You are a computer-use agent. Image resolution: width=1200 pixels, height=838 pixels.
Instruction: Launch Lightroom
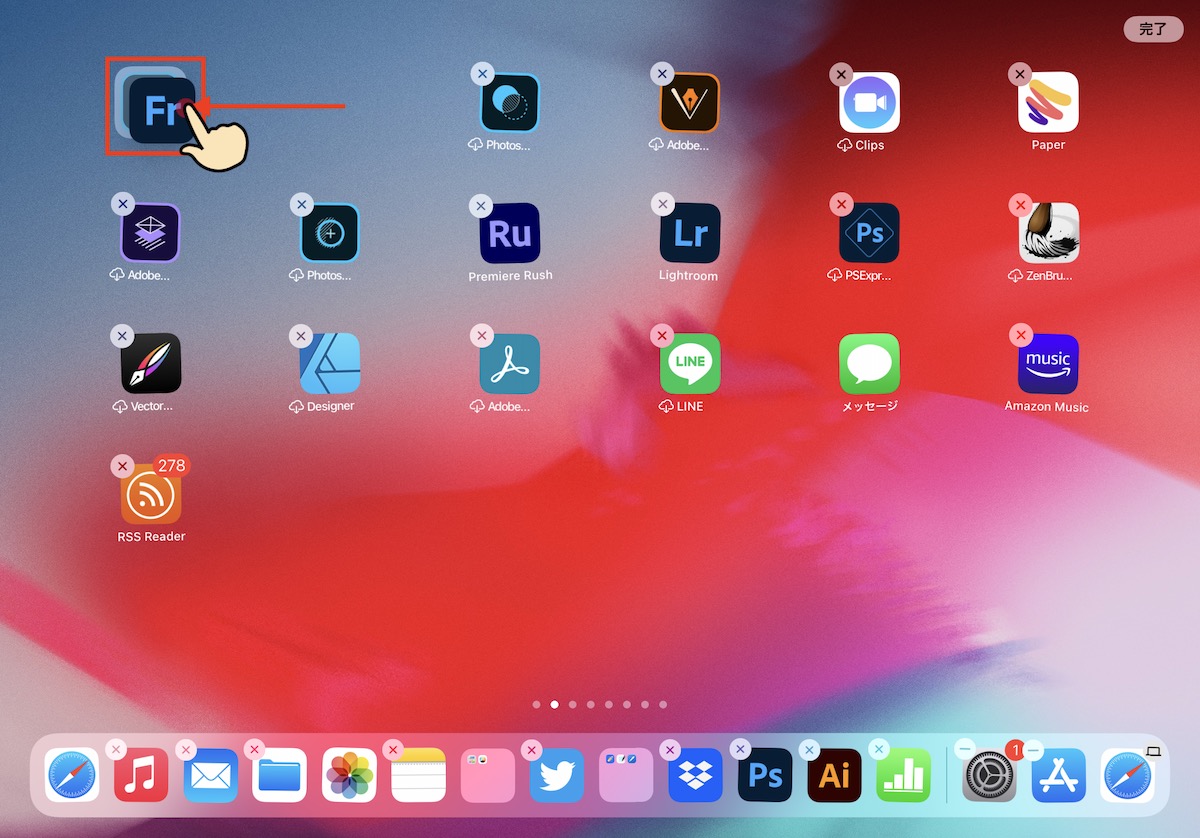point(689,233)
